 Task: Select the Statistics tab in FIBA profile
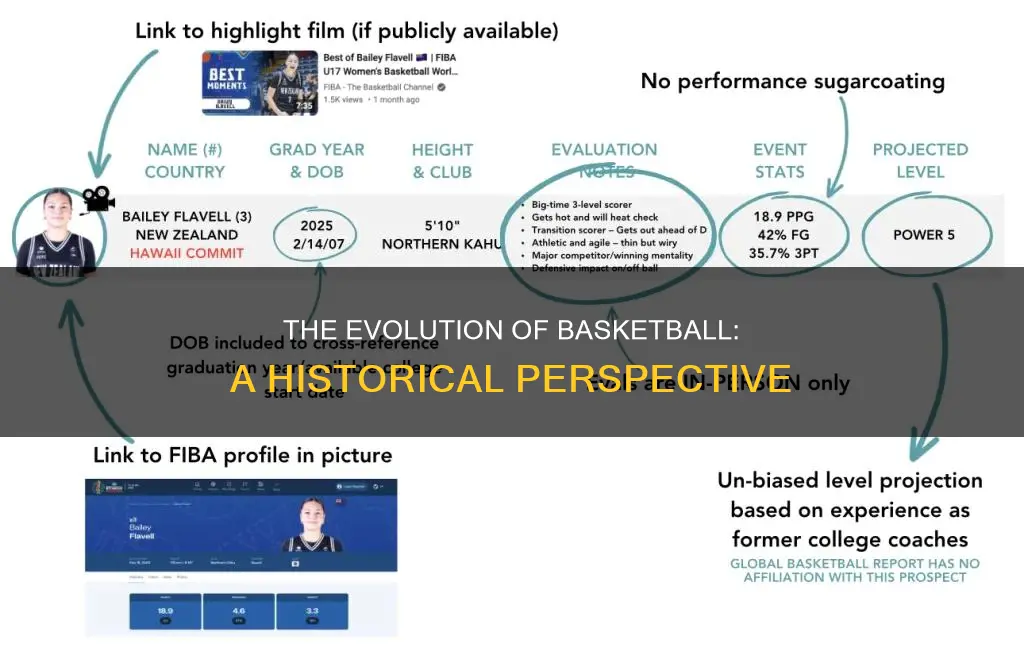136,577
